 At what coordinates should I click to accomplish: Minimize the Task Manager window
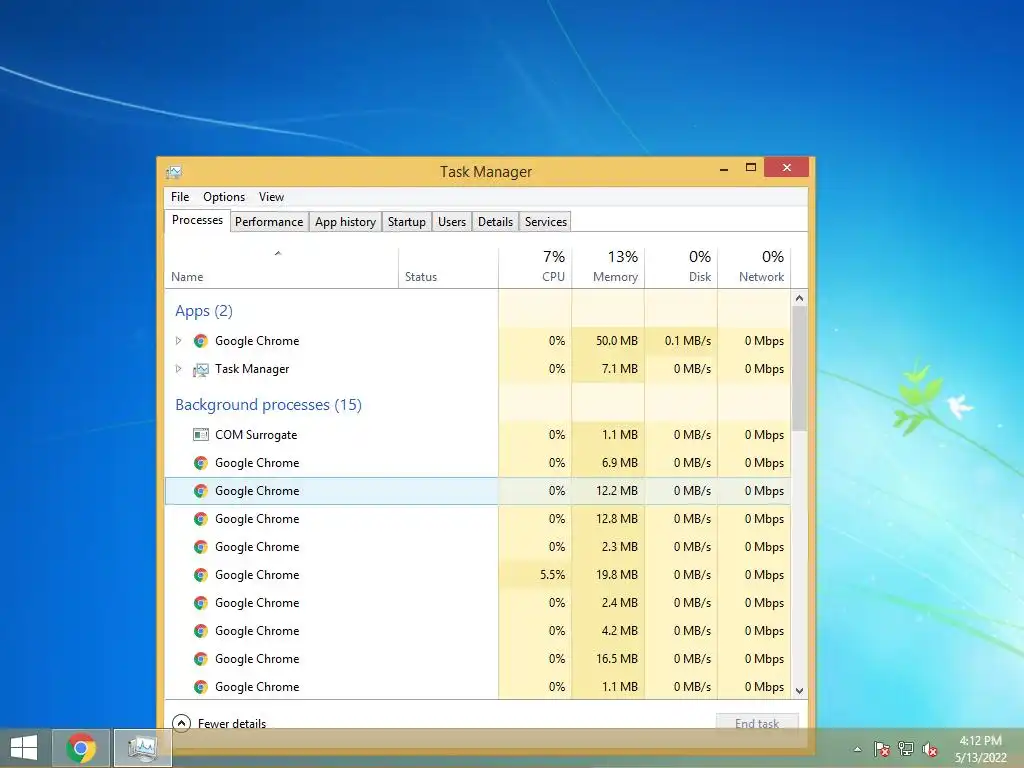click(724, 168)
